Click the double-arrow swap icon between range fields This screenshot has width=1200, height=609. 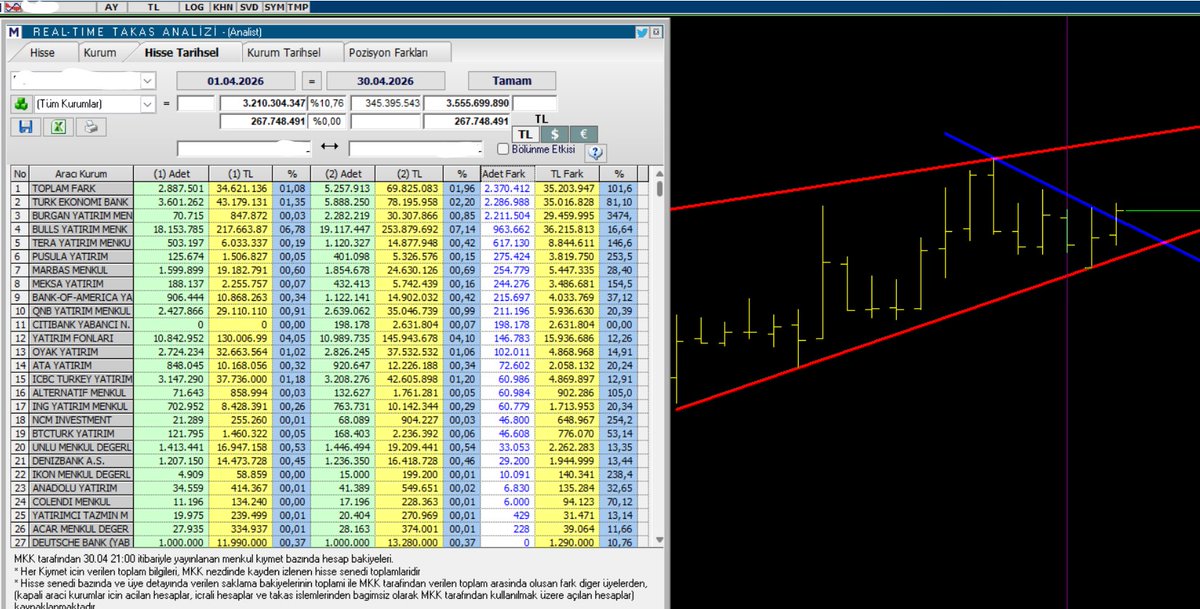329,148
